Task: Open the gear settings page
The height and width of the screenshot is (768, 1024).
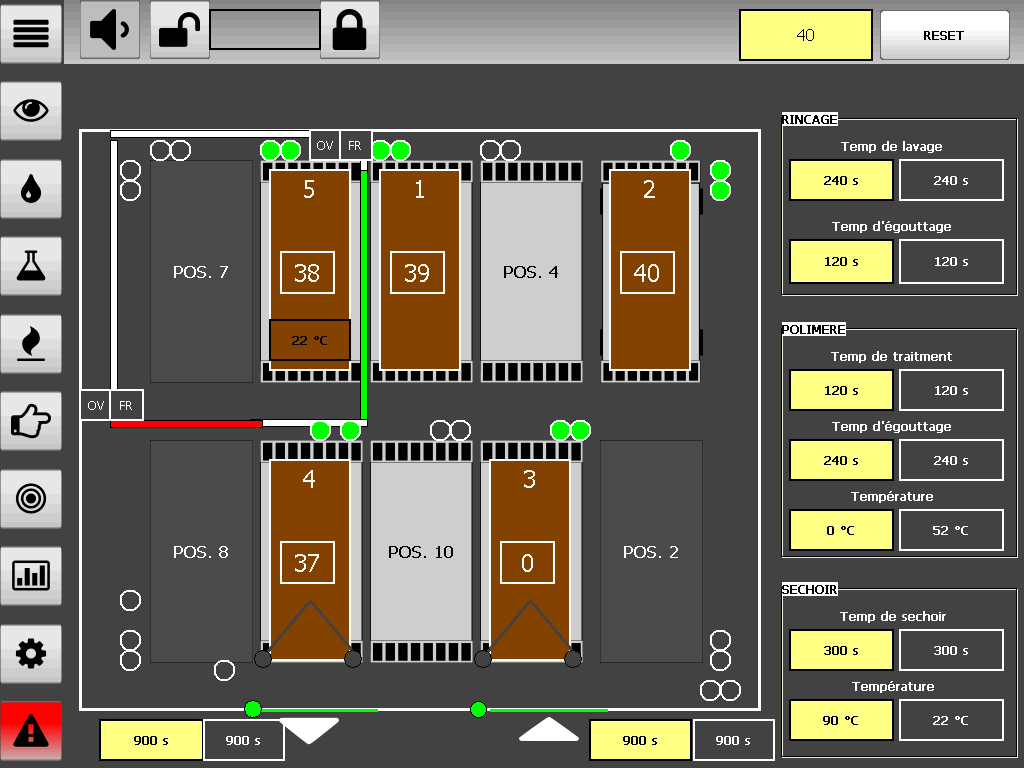Action: point(31,654)
